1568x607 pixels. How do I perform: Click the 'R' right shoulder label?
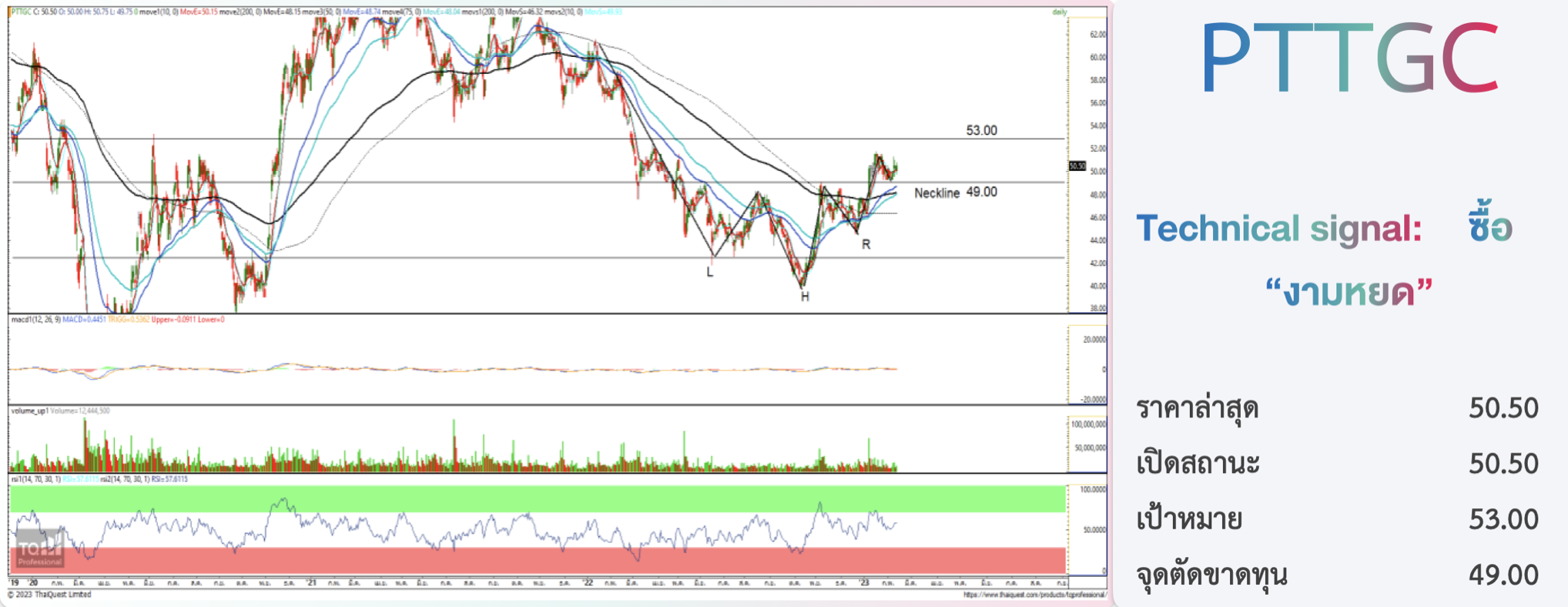click(x=866, y=244)
